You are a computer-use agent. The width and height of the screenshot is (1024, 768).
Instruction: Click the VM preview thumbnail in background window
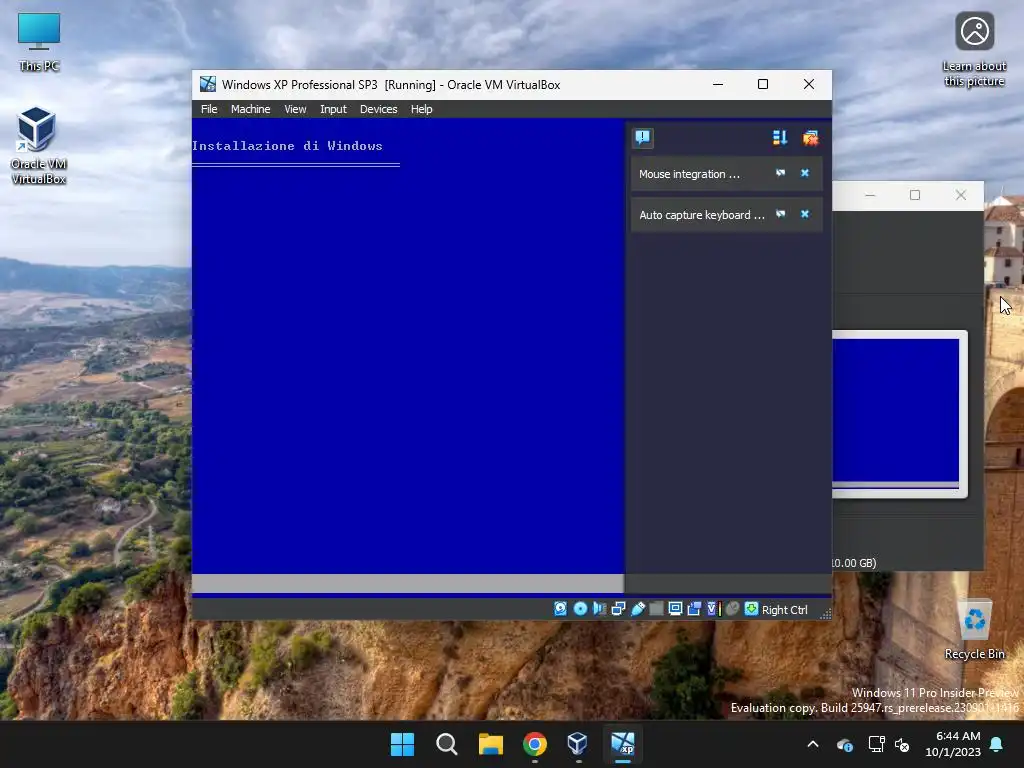898,414
